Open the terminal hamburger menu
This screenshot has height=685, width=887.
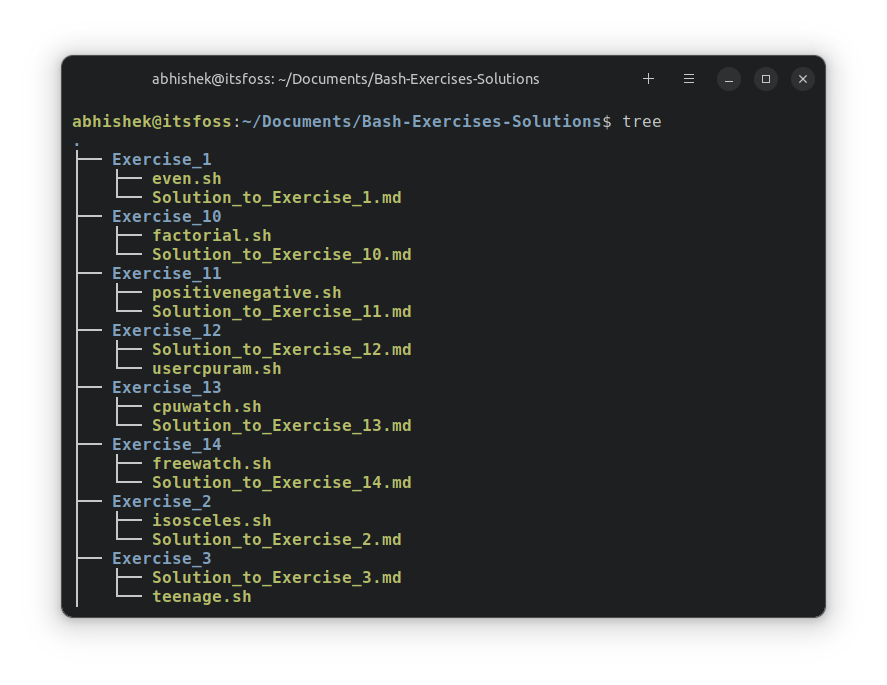[x=688, y=78]
